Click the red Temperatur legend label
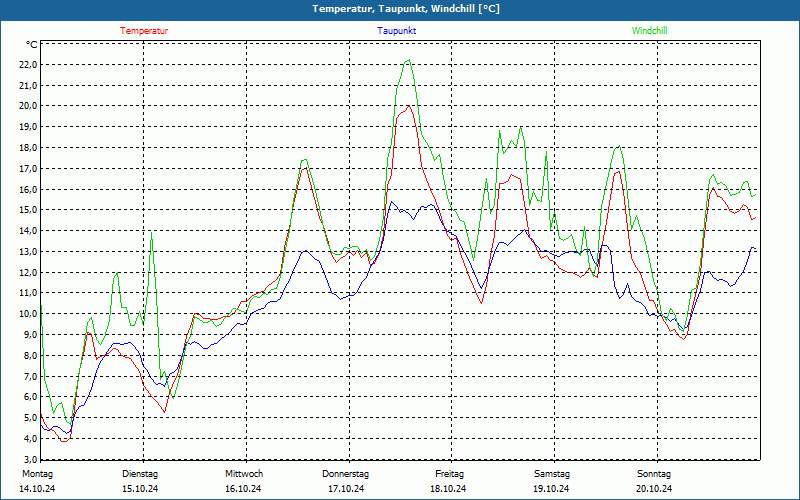This screenshot has width=800, height=500. click(144, 31)
